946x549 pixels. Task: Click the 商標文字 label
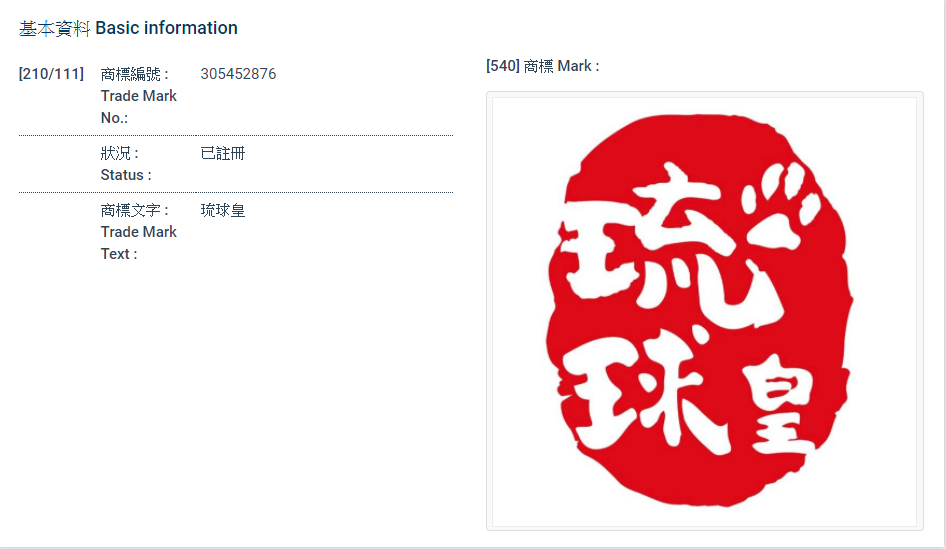[x=135, y=210]
